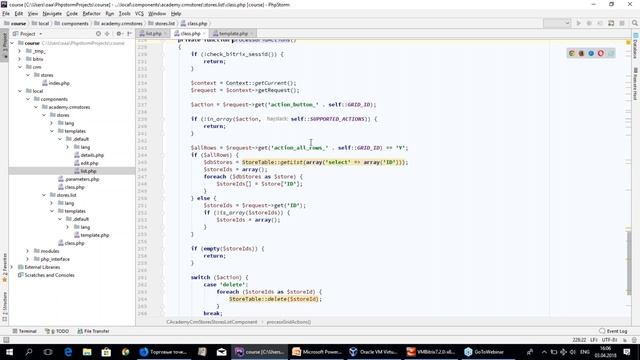Expand External Libraries node
Viewport: 640px width, 360px height.
[12, 267]
